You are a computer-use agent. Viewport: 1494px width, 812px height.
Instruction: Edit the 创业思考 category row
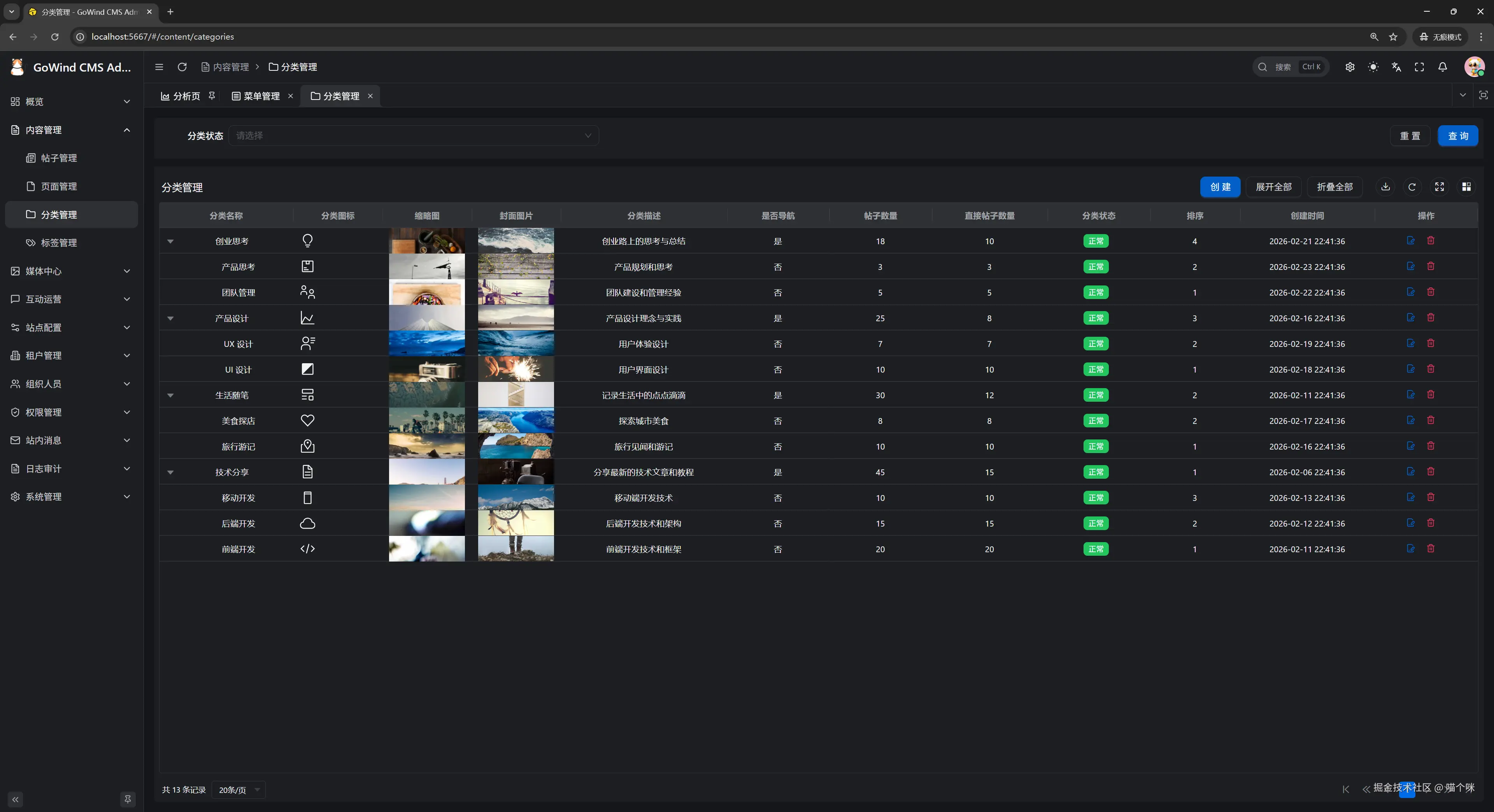1410,241
